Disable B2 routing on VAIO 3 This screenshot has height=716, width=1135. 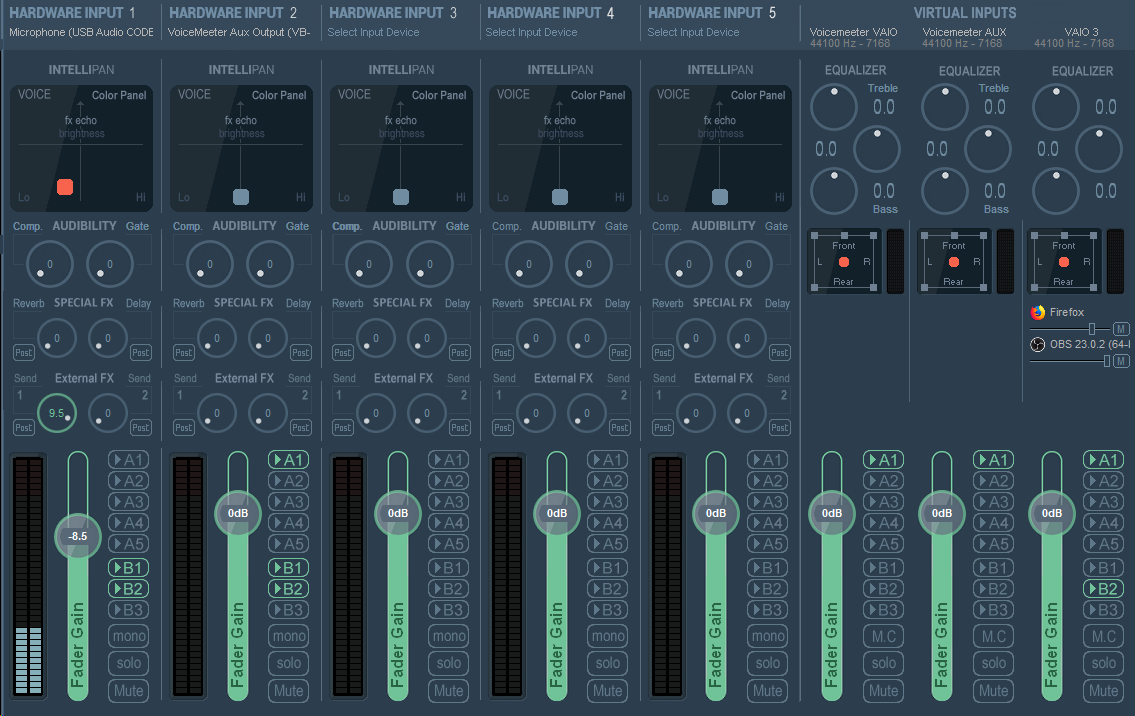1104,589
